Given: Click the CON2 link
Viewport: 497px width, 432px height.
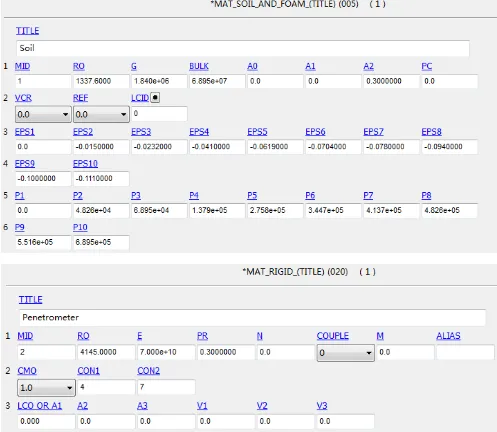Looking at the screenshot, I should (x=148, y=371).
